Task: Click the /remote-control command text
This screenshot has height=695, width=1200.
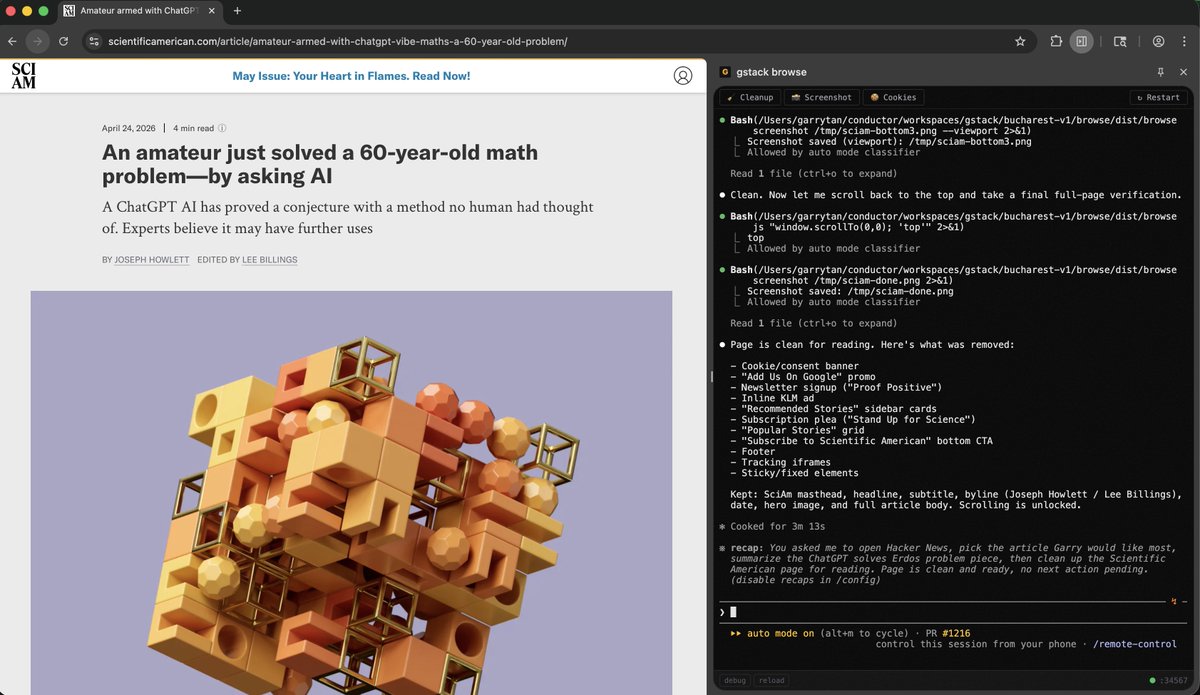Action: (x=1135, y=644)
